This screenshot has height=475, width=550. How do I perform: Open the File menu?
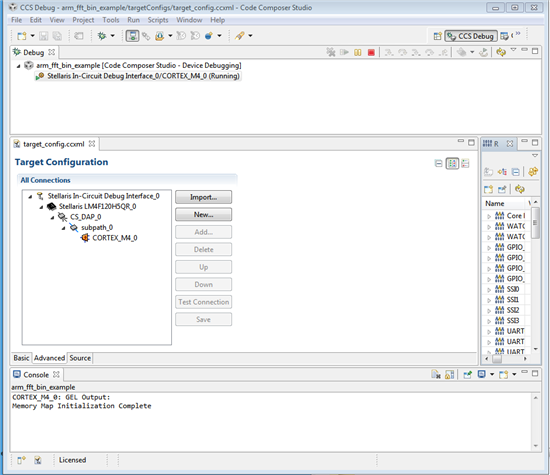pos(16,20)
